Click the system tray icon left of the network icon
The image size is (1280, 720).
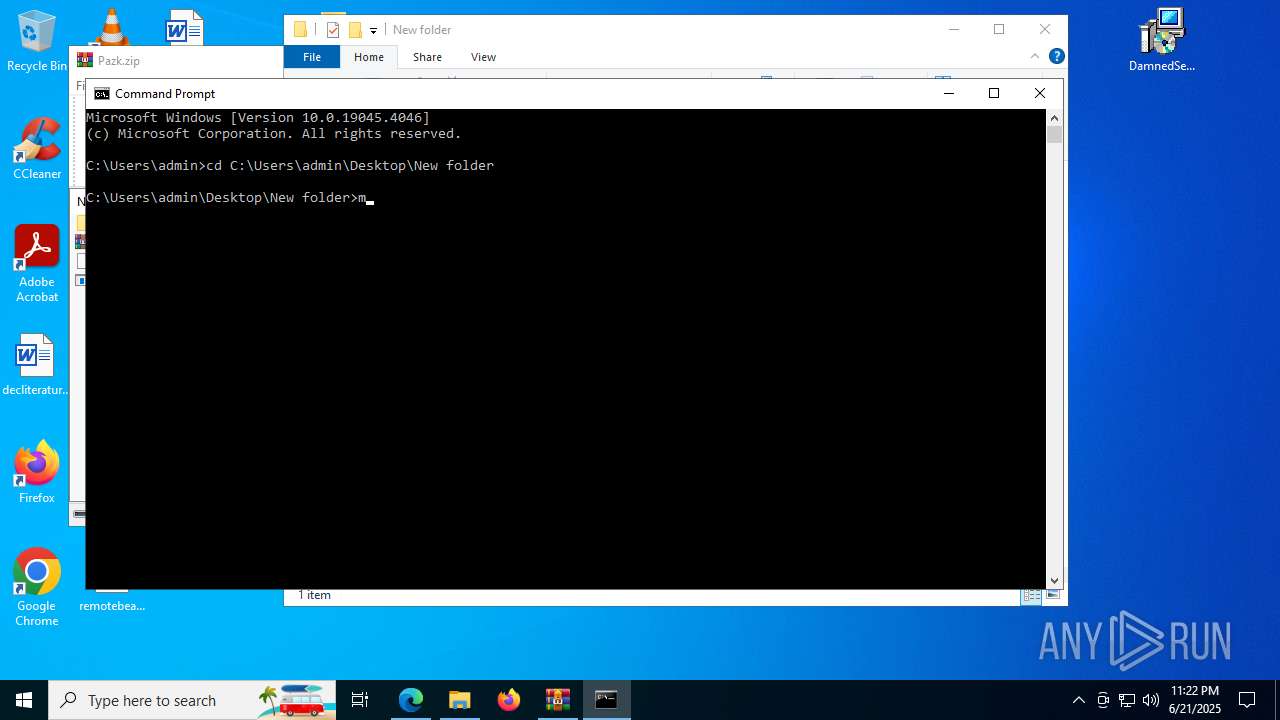click(1103, 700)
